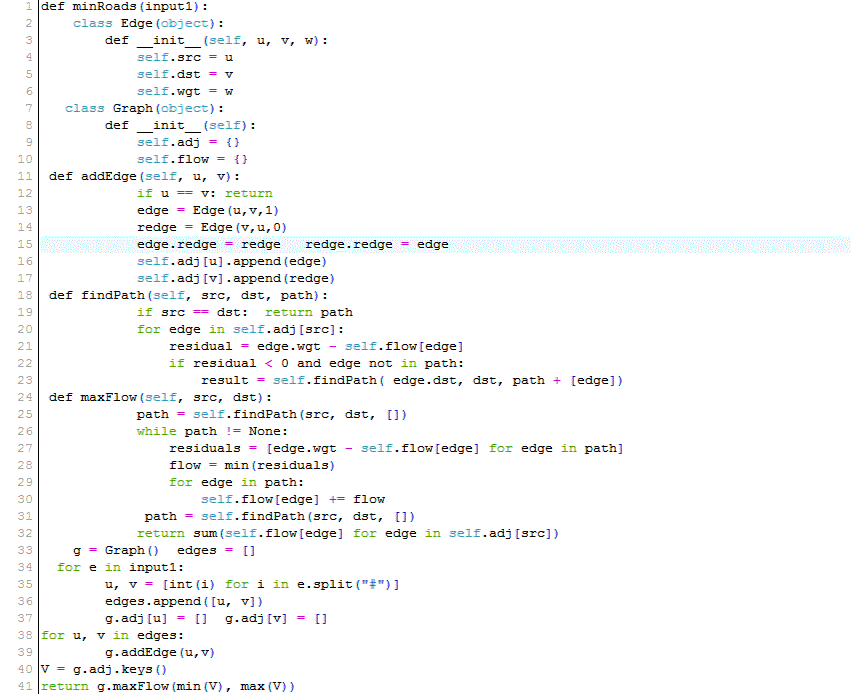The image size is (851, 694).
Task: Click the flow = min(residuals) statement
Action: [x=251, y=465]
